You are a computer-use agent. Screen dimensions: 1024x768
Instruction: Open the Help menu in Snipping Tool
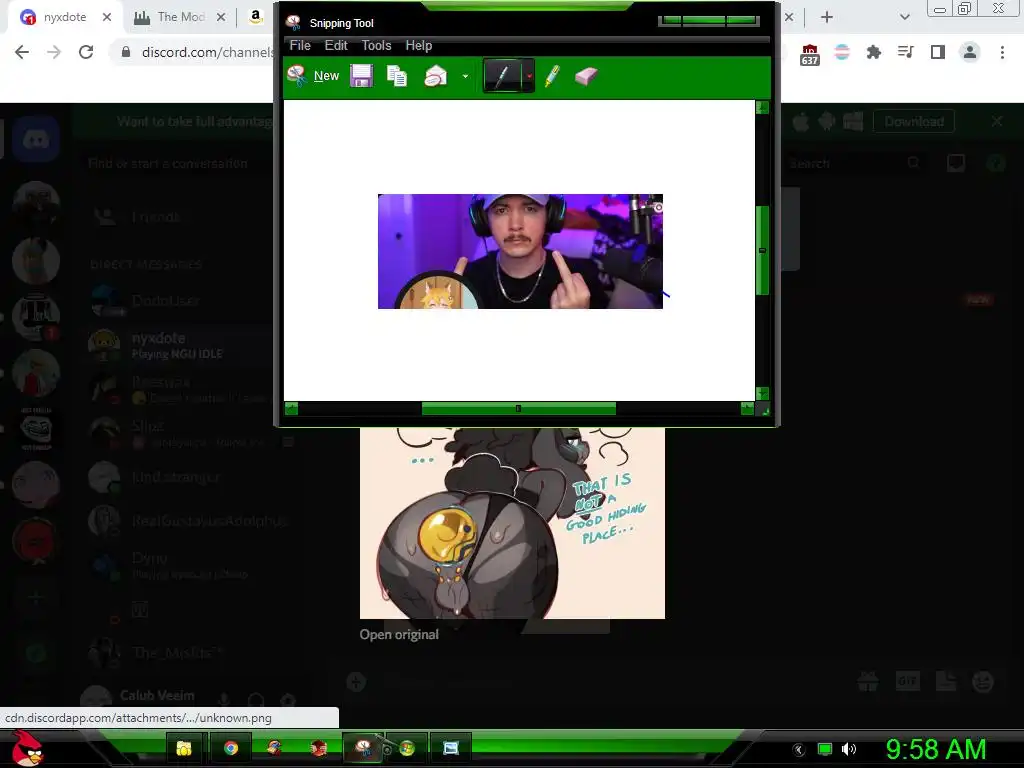pos(419,45)
